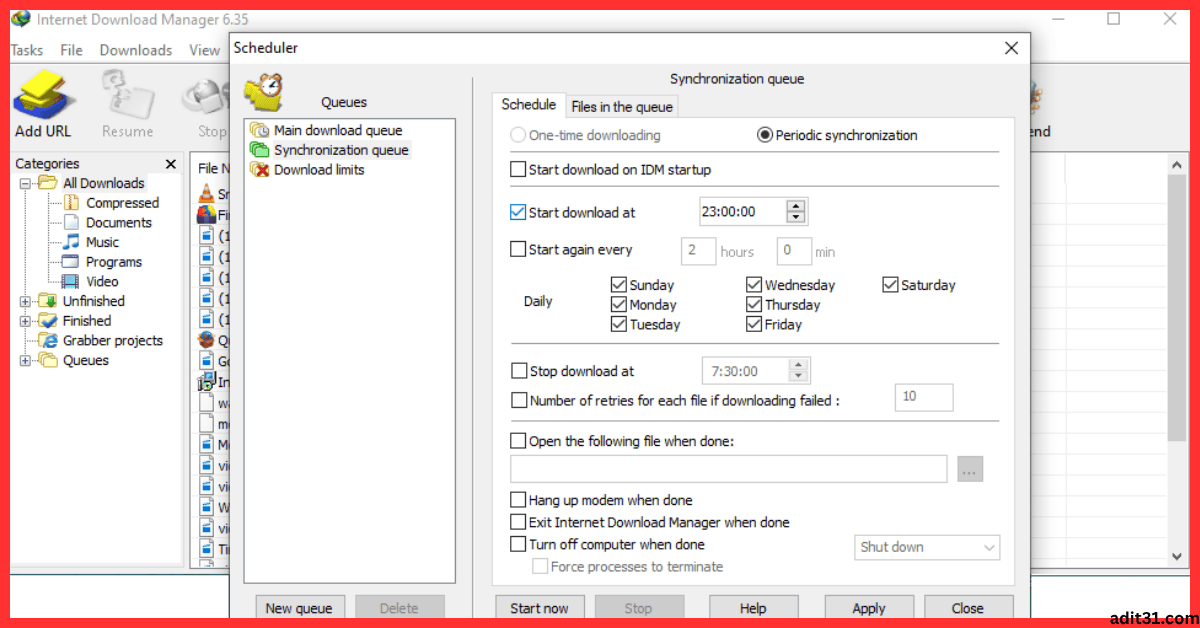1200x628 pixels.
Task: Click the Video category filmstrip icon
Action: (71, 282)
